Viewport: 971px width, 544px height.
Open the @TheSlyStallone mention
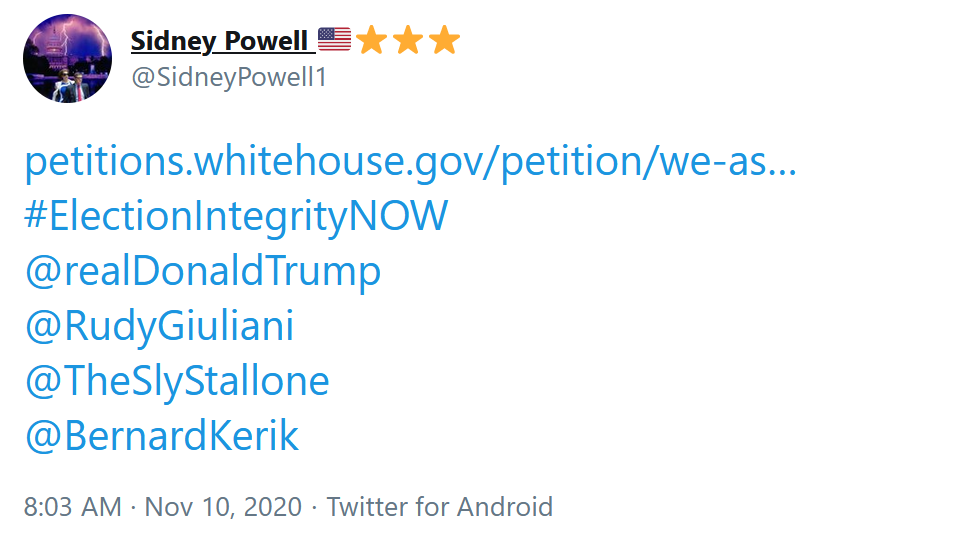[x=177, y=381]
